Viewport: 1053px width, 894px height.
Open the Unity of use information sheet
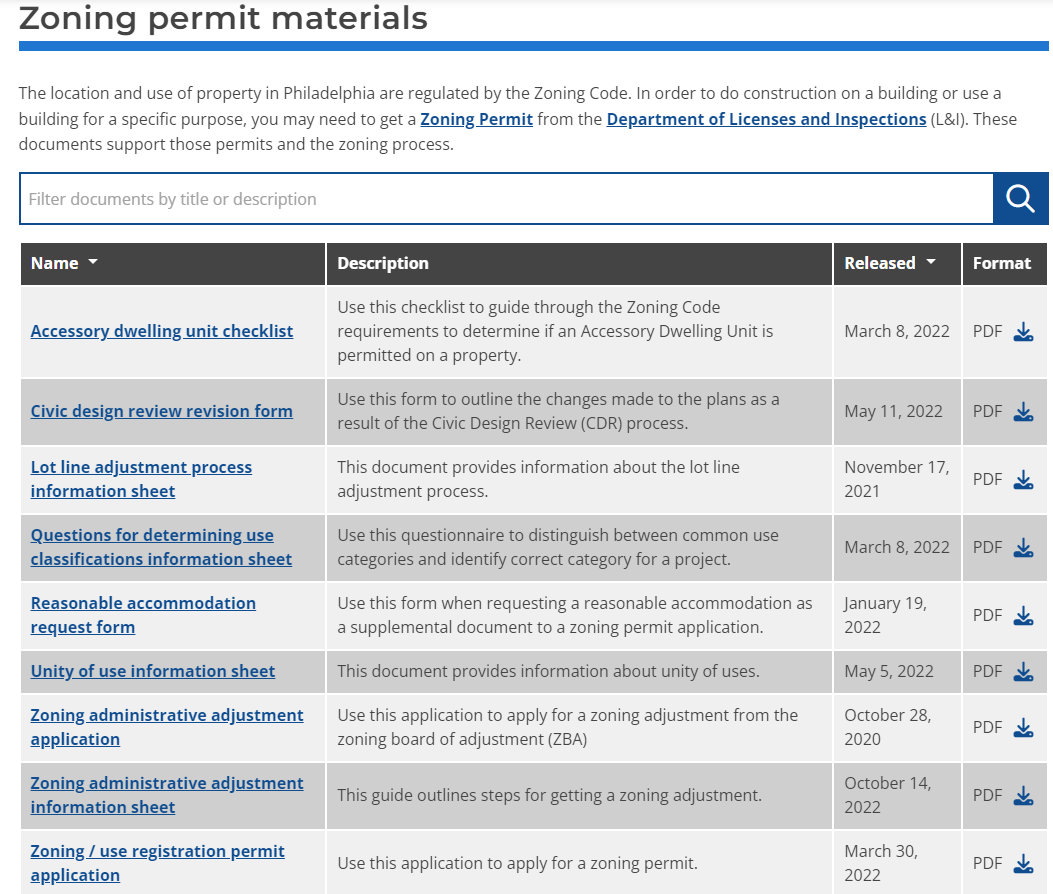(x=152, y=670)
